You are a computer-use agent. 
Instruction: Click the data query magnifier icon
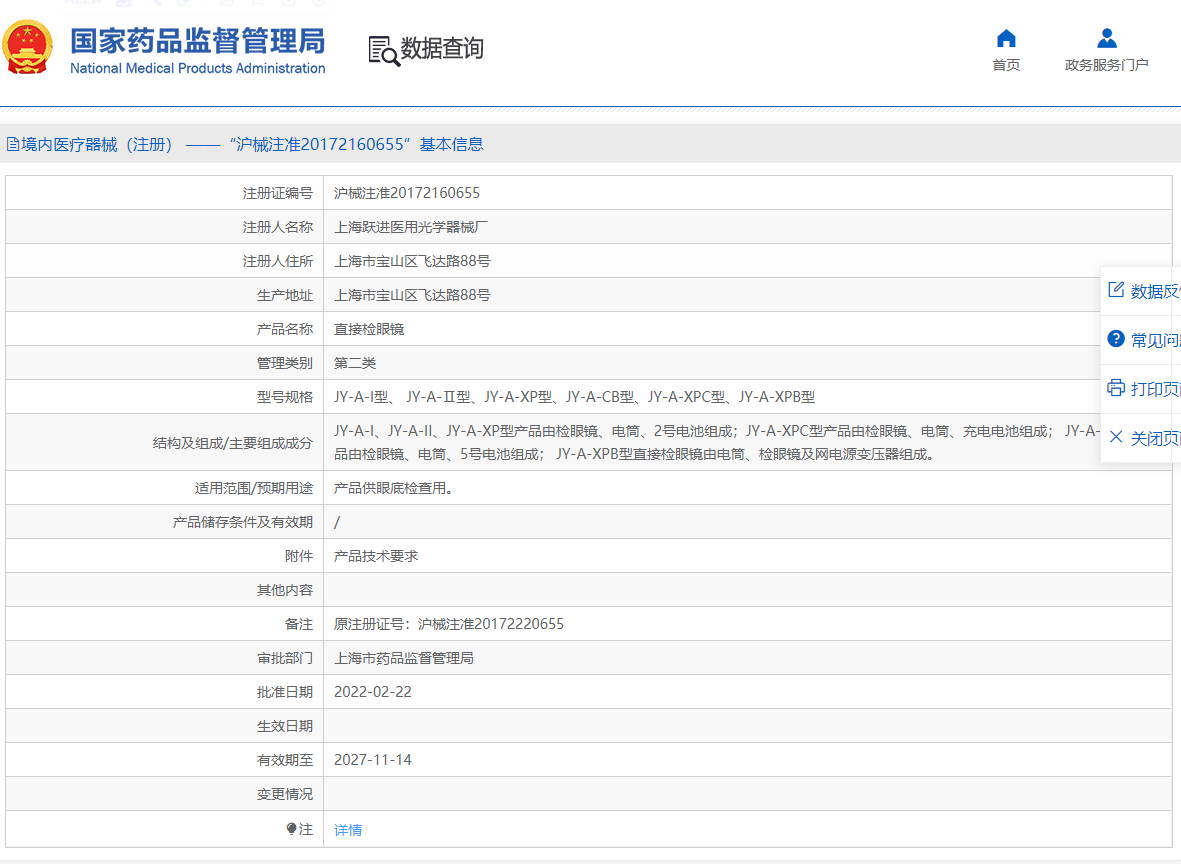point(384,50)
